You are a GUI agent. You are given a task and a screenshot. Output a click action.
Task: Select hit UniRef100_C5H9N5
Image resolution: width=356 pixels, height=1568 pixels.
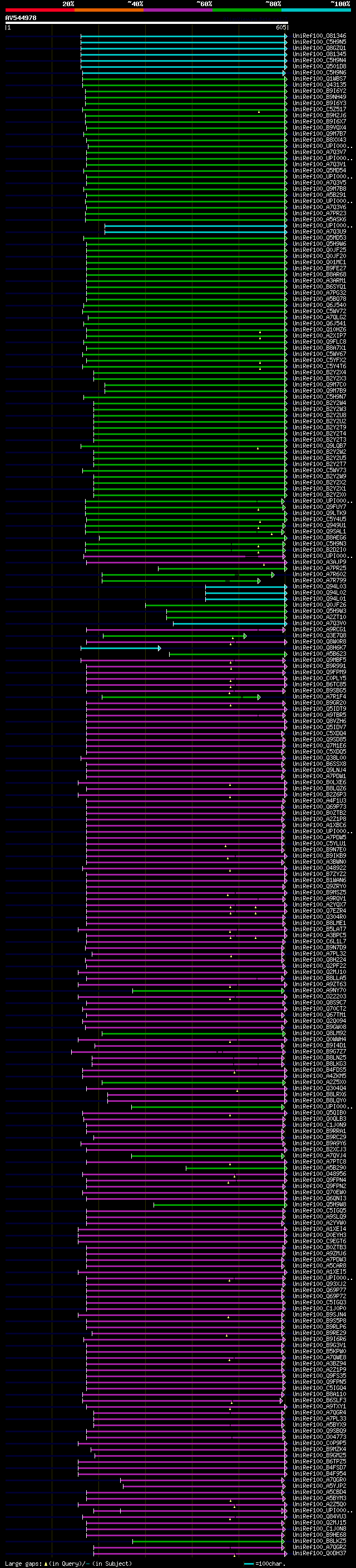319,42
